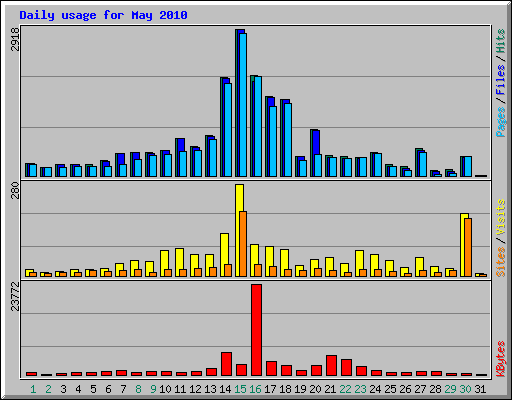
Task: Click the Visits legend label
Action: (501, 217)
